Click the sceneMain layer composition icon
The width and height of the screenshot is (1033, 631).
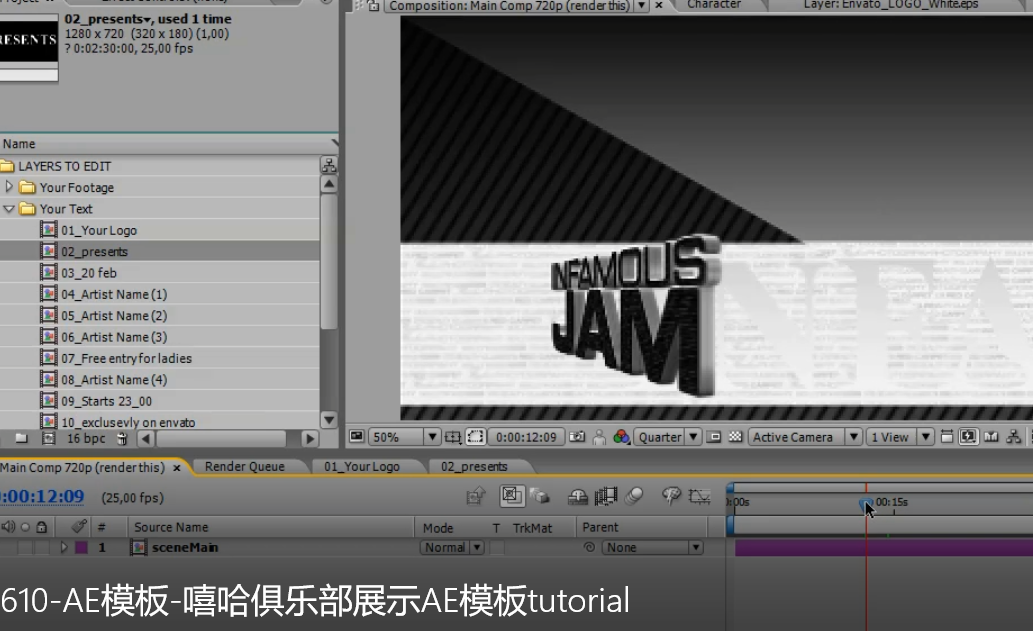coord(138,547)
